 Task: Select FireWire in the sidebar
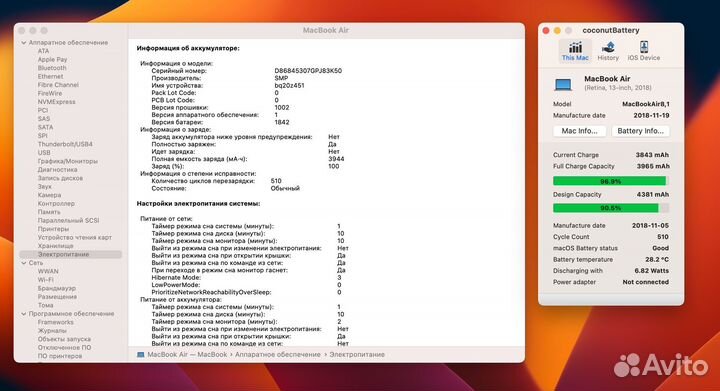click(x=50, y=94)
